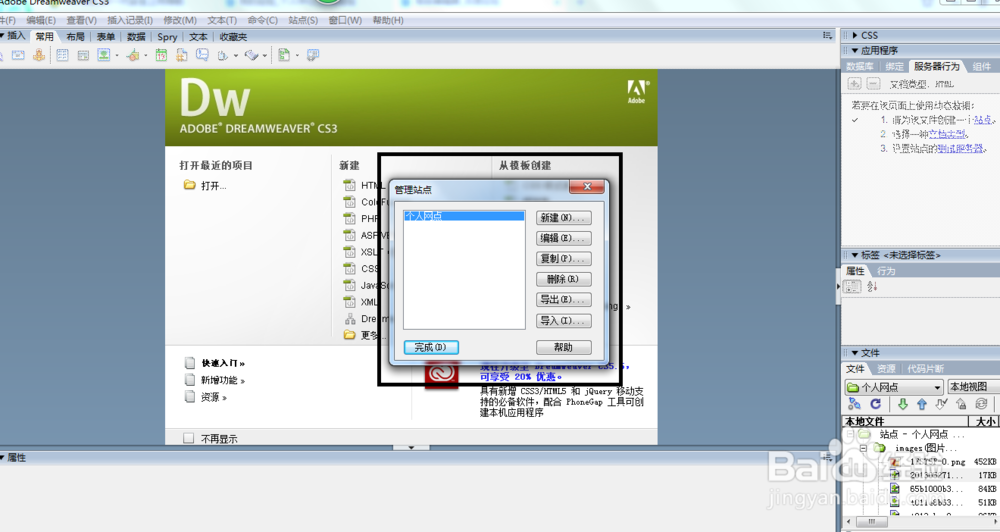This screenshot has width=1000, height=532.
Task: Click the script icon in the toolbar
Action: pyautogui.click(x=251, y=55)
